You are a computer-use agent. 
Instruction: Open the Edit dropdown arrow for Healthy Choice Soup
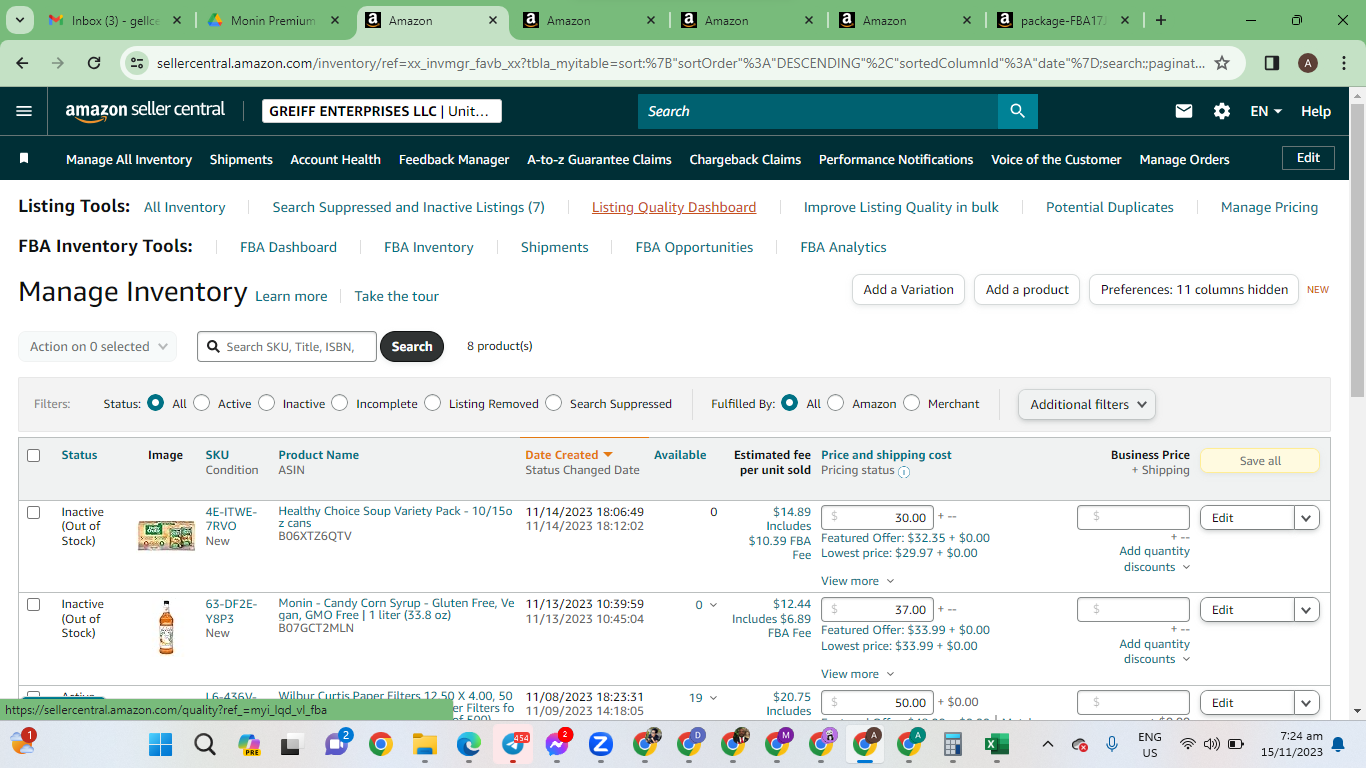[1307, 518]
